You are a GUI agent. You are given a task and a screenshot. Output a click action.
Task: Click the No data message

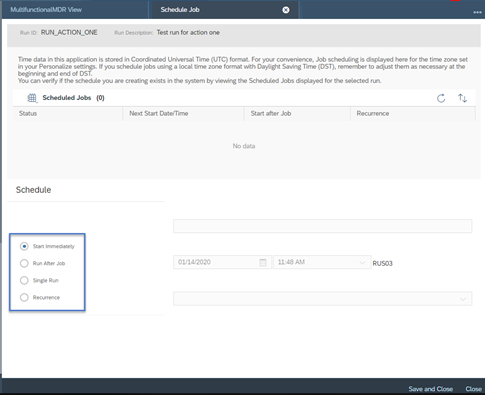pyautogui.click(x=244, y=146)
